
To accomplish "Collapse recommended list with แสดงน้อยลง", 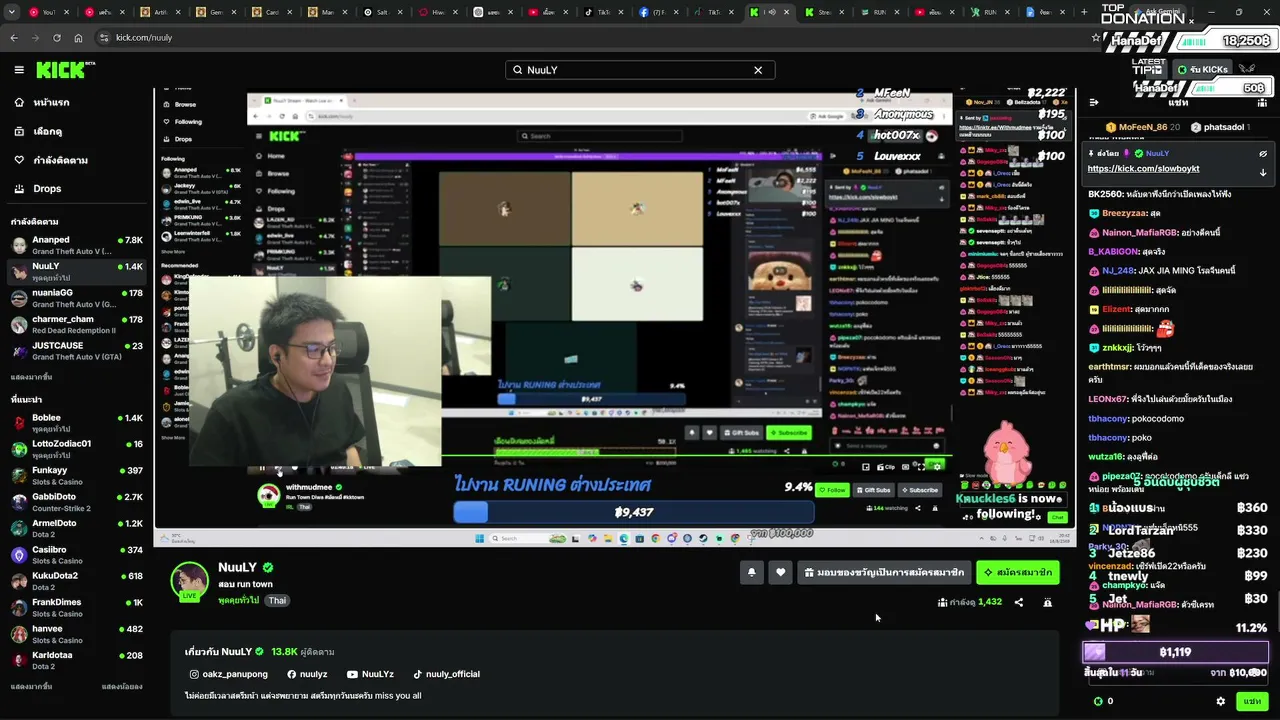I will click(x=122, y=687).
